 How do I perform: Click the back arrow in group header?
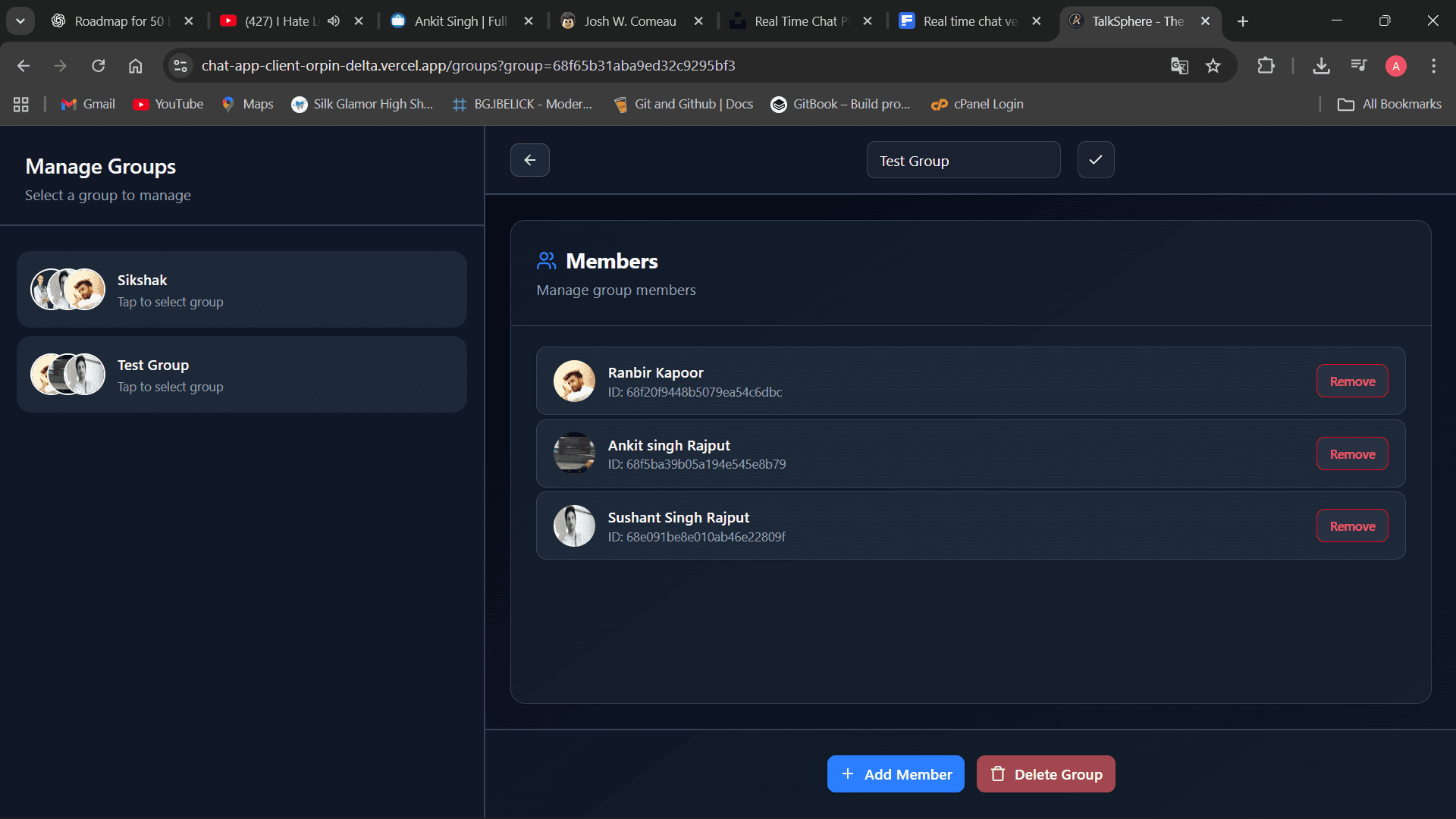529,160
